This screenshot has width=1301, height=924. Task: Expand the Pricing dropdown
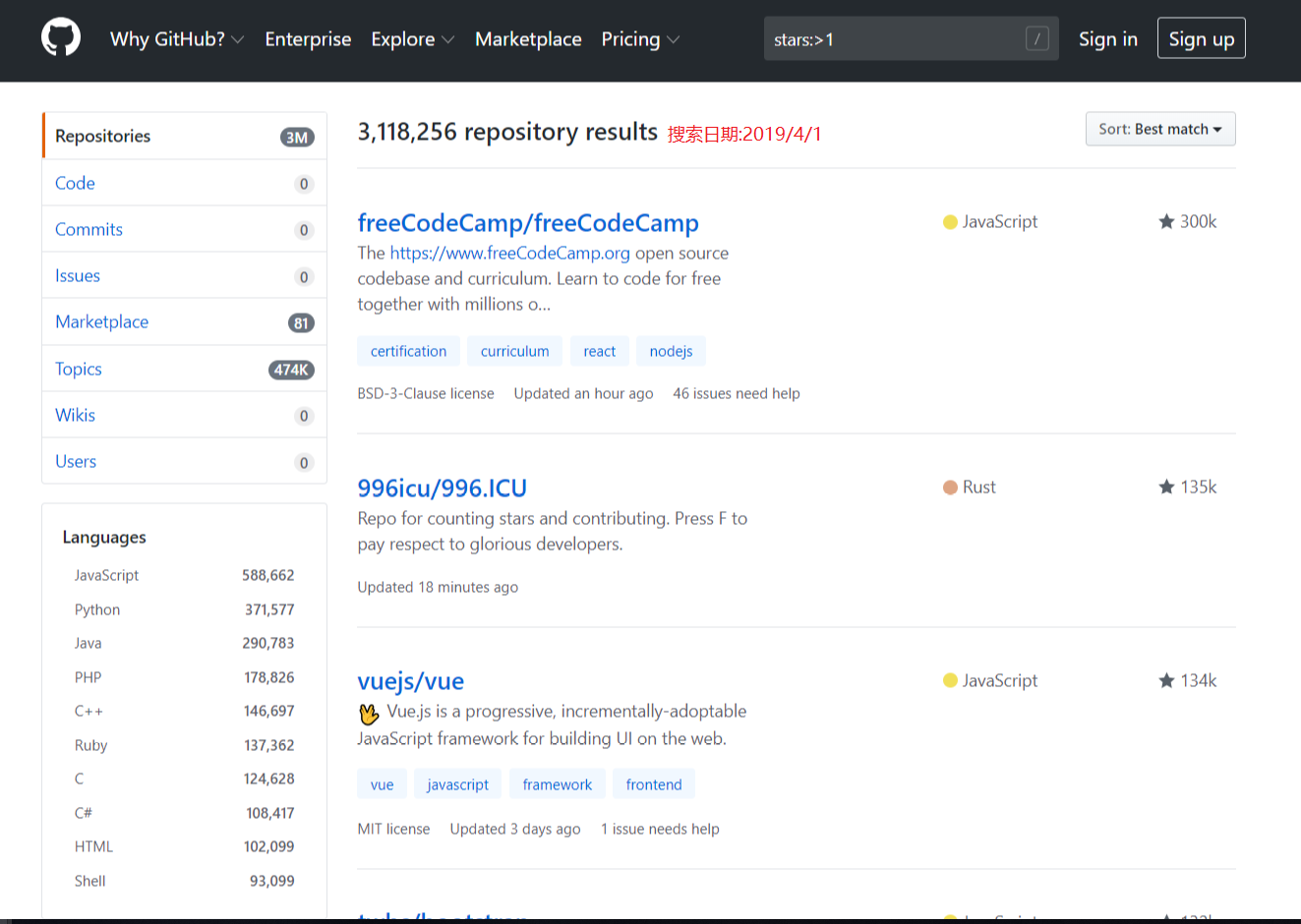640,39
